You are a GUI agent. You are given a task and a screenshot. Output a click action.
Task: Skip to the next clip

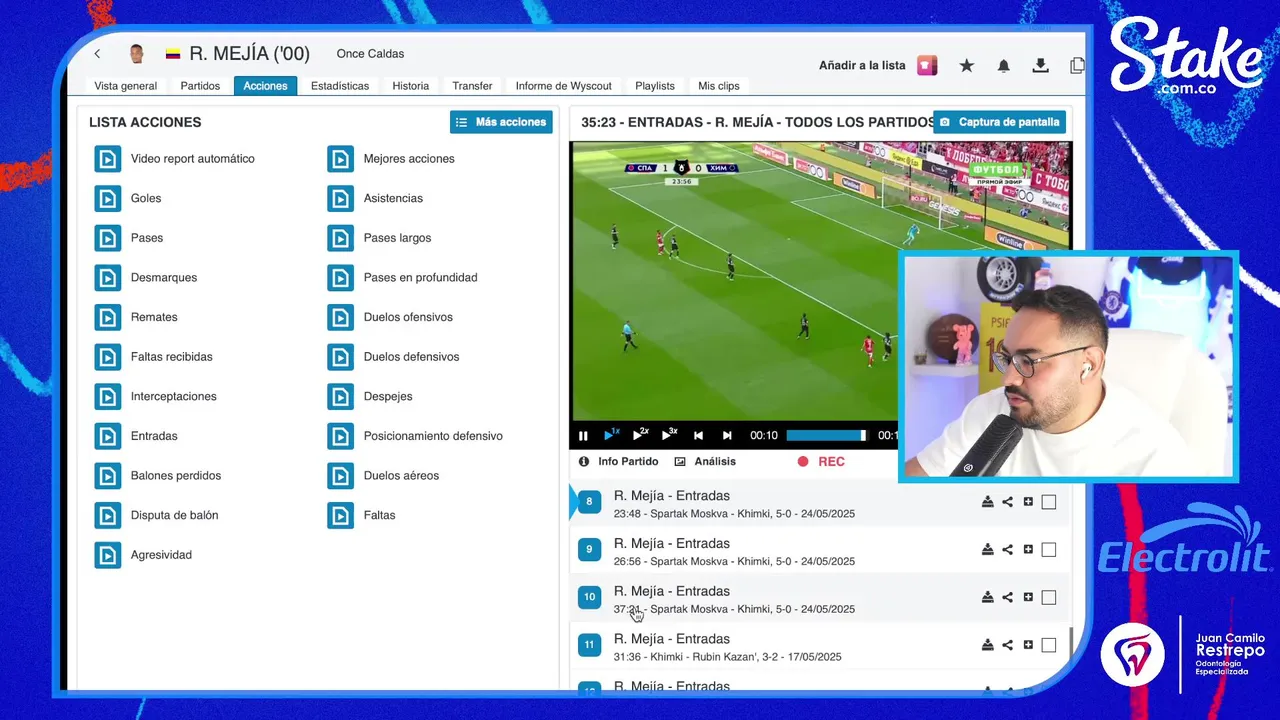click(x=727, y=435)
